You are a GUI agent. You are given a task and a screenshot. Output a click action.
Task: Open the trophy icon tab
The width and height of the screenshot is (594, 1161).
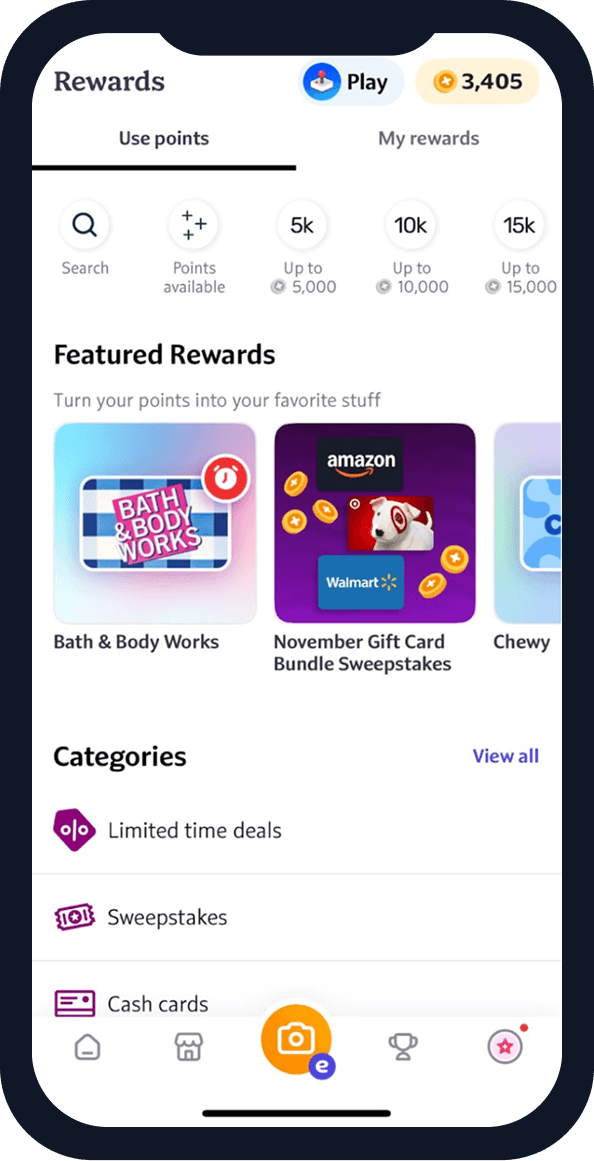404,1047
